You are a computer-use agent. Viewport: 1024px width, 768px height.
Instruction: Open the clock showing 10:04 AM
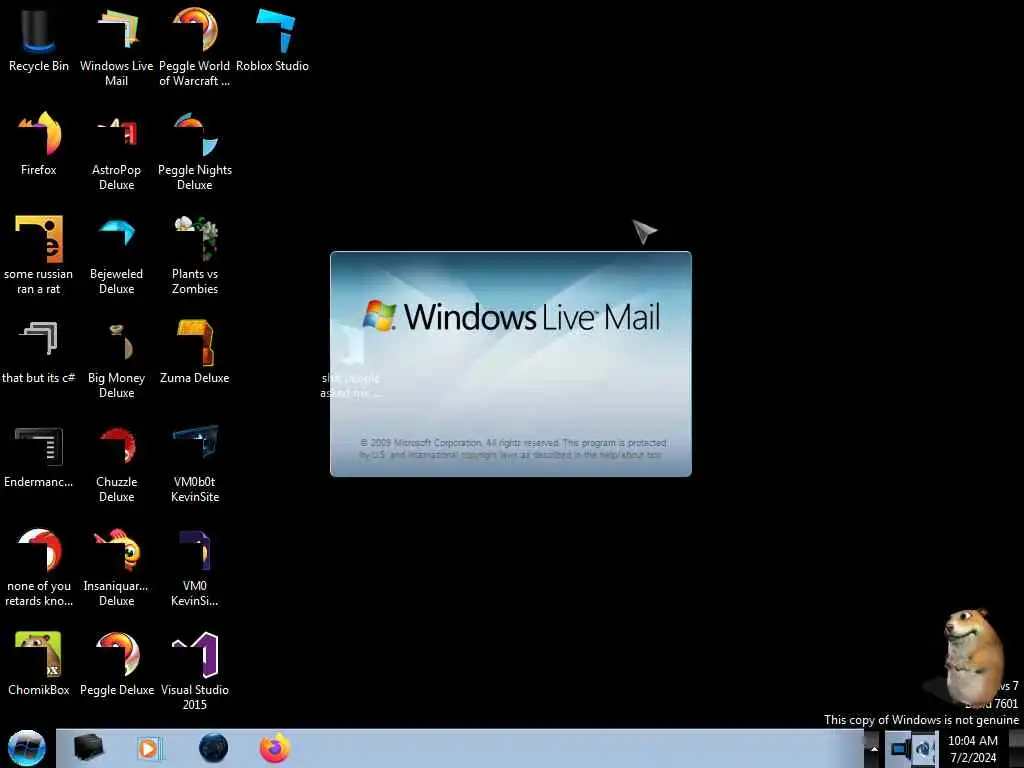click(x=972, y=749)
